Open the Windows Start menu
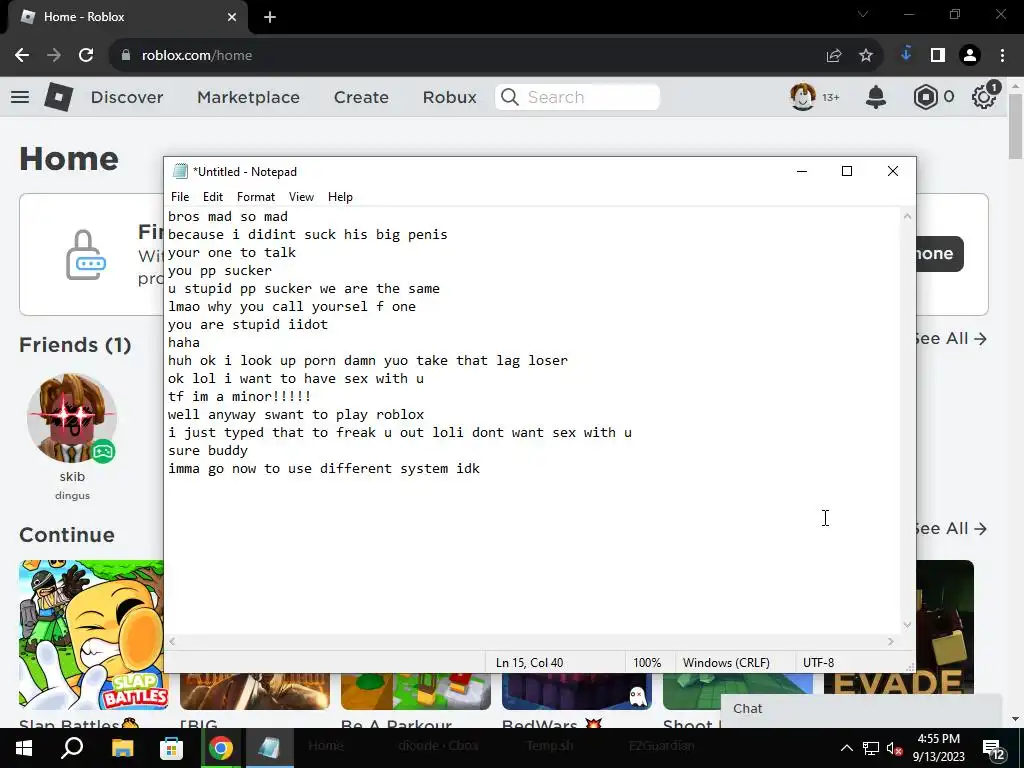The height and width of the screenshot is (768, 1024). click(x=24, y=748)
